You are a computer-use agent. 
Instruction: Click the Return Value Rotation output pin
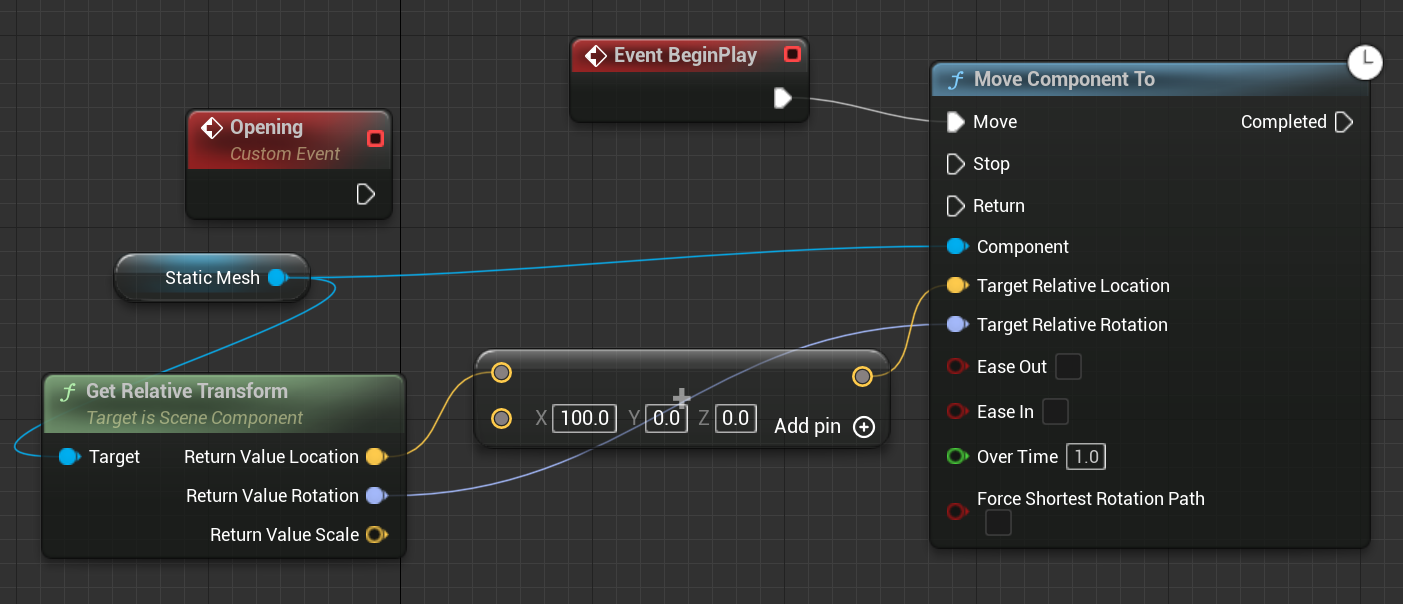[376, 496]
